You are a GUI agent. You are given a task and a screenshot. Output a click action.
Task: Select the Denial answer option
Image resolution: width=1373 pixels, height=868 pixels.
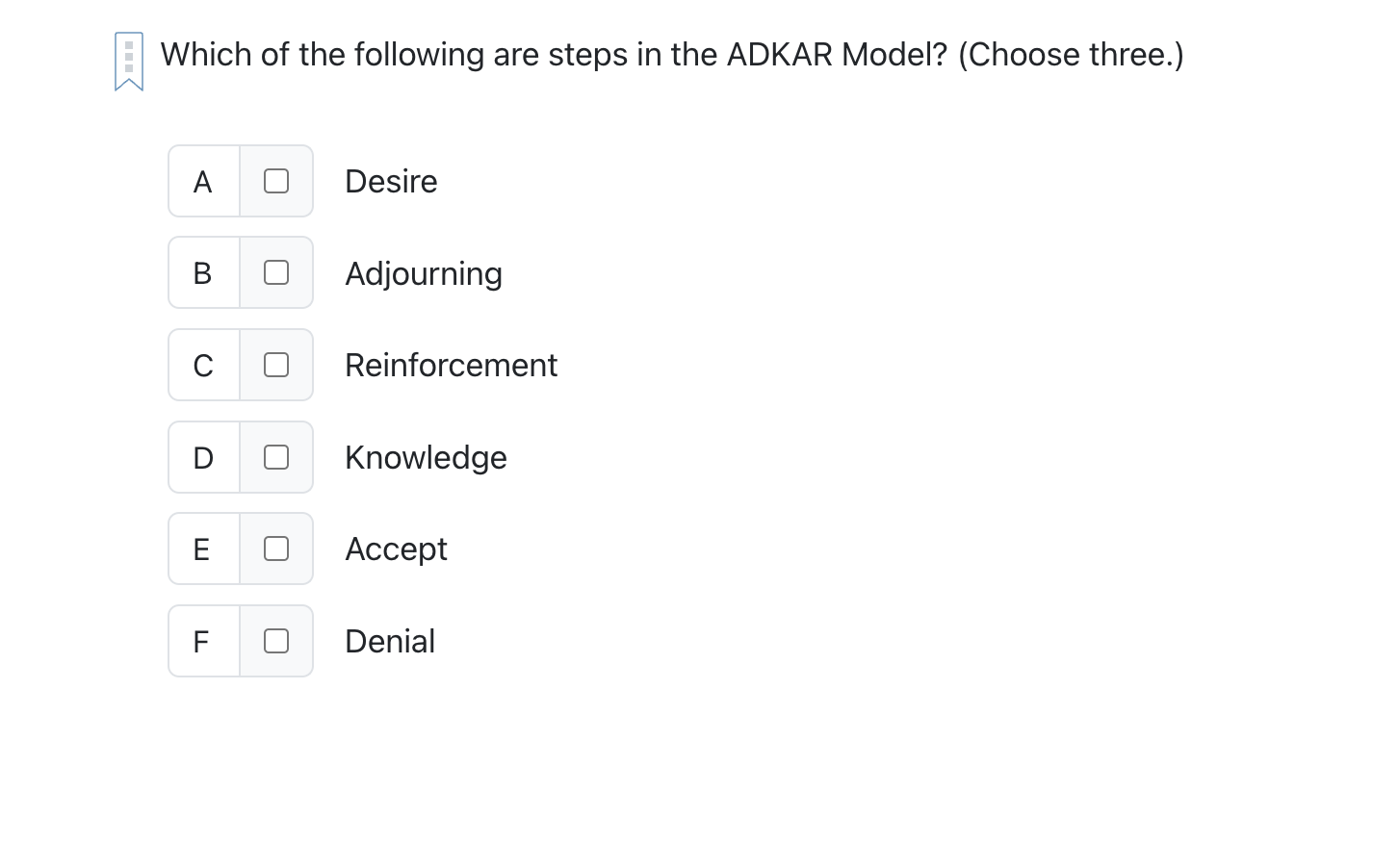389,641
